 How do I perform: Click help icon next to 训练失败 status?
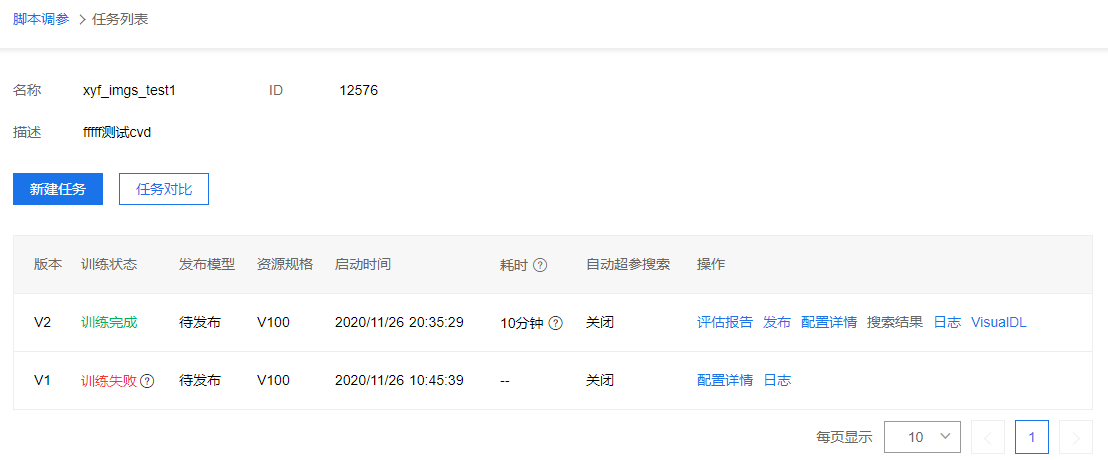tap(148, 381)
